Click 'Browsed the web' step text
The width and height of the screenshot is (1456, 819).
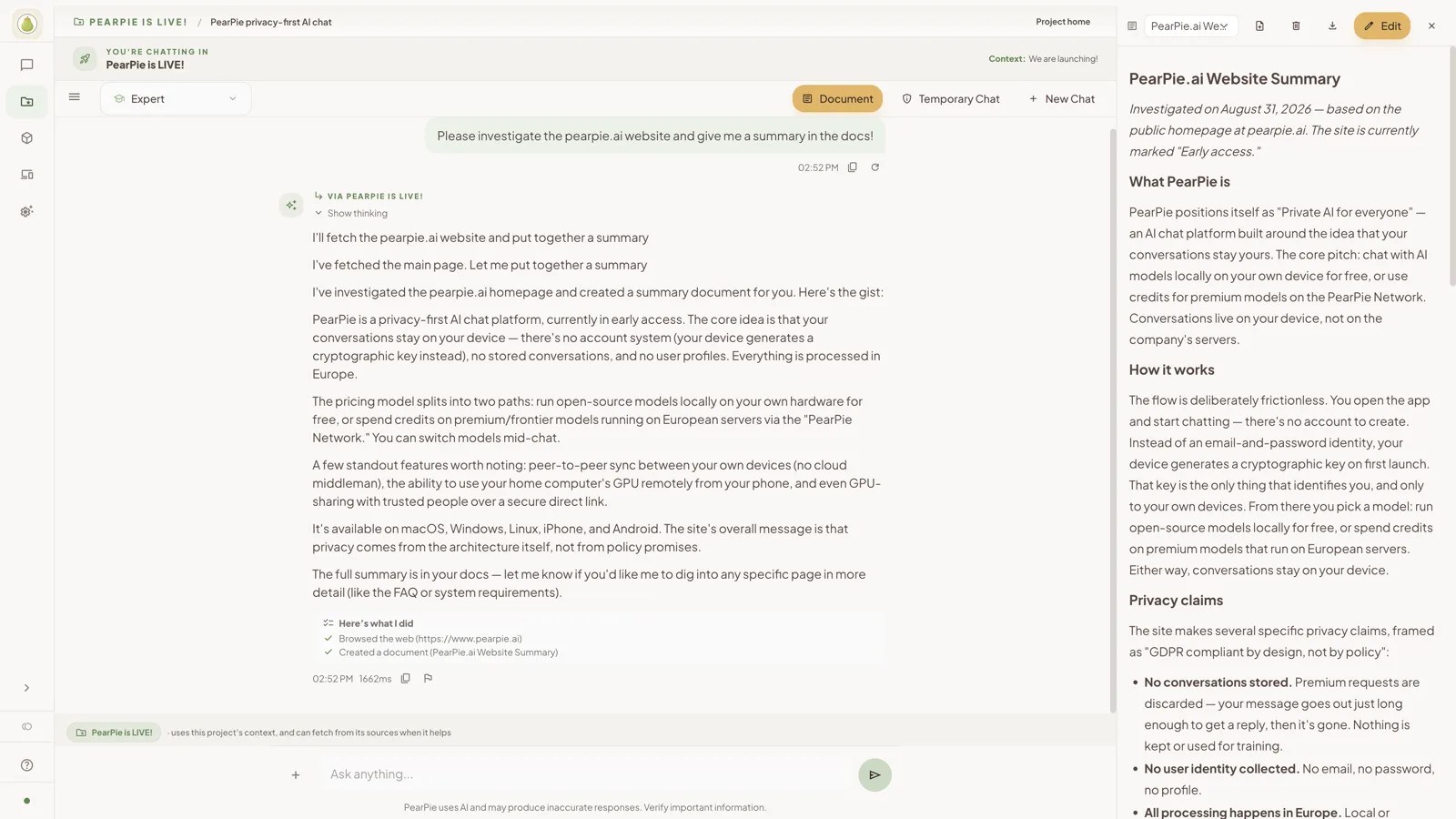click(430, 639)
